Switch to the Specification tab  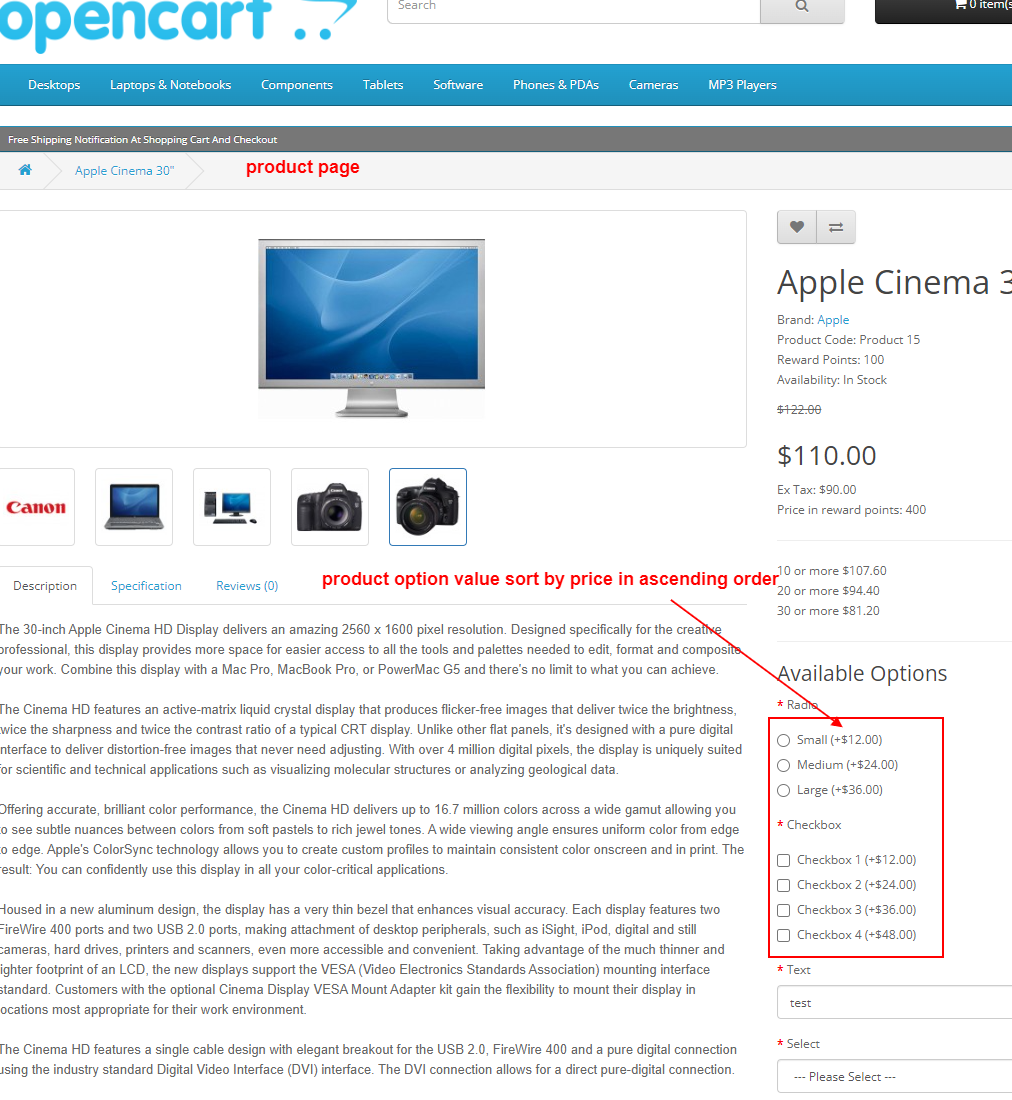(146, 585)
